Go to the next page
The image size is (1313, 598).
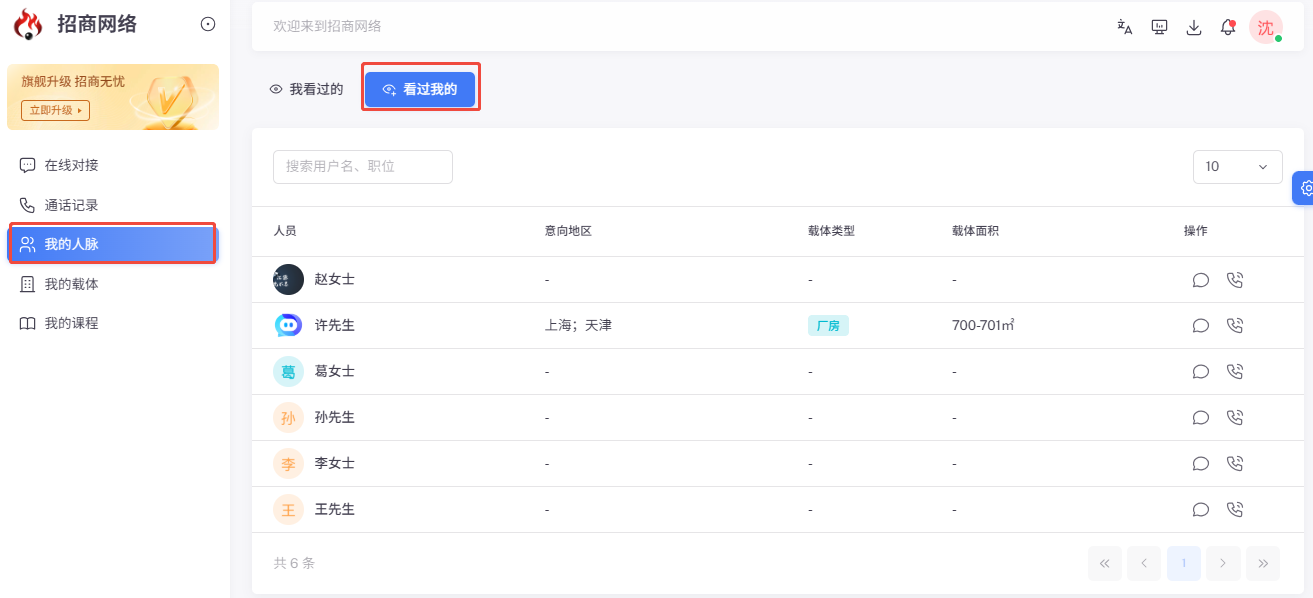pos(1223,564)
